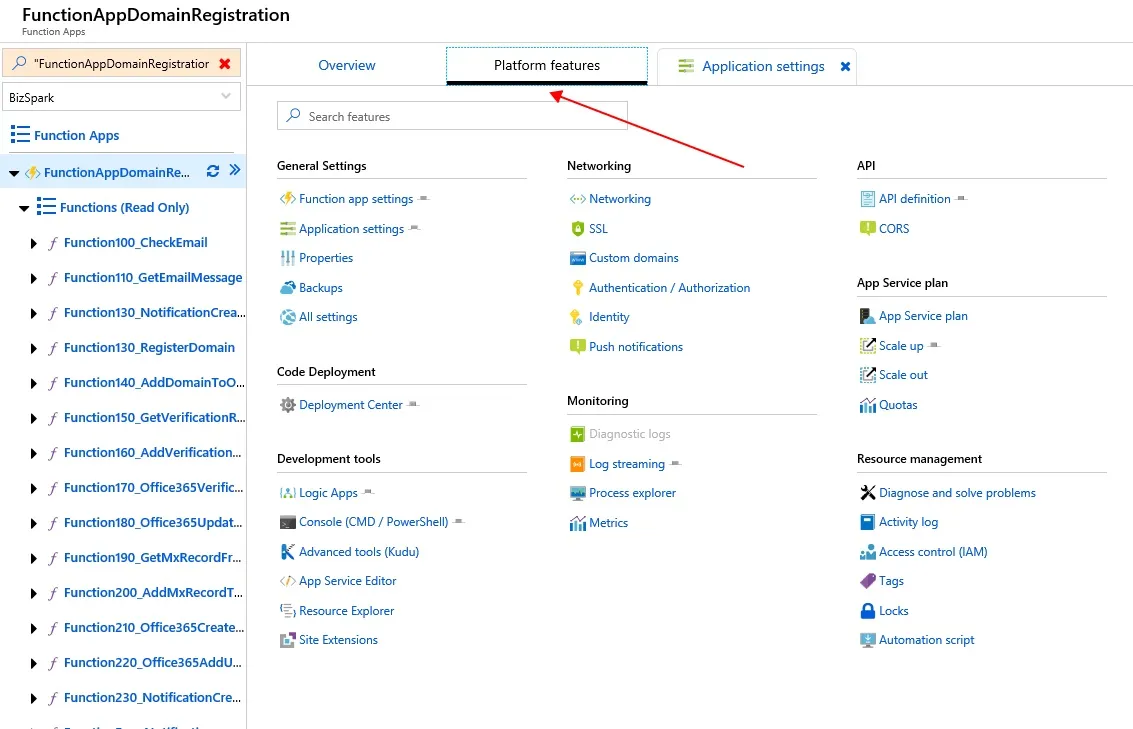Switch to the Overview tab
The height and width of the screenshot is (729, 1133).
pyautogui.click(x=347, y=66)
